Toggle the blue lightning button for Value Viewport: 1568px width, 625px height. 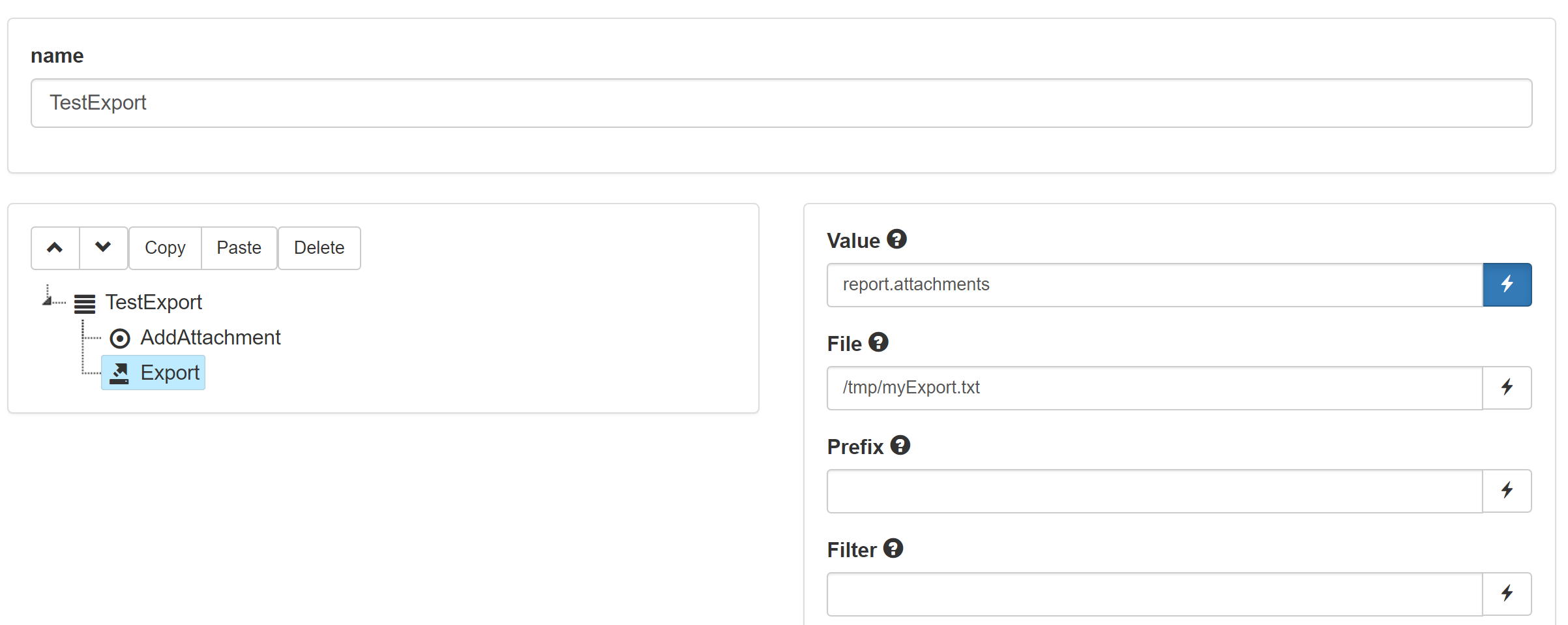tap(1507, 284)
